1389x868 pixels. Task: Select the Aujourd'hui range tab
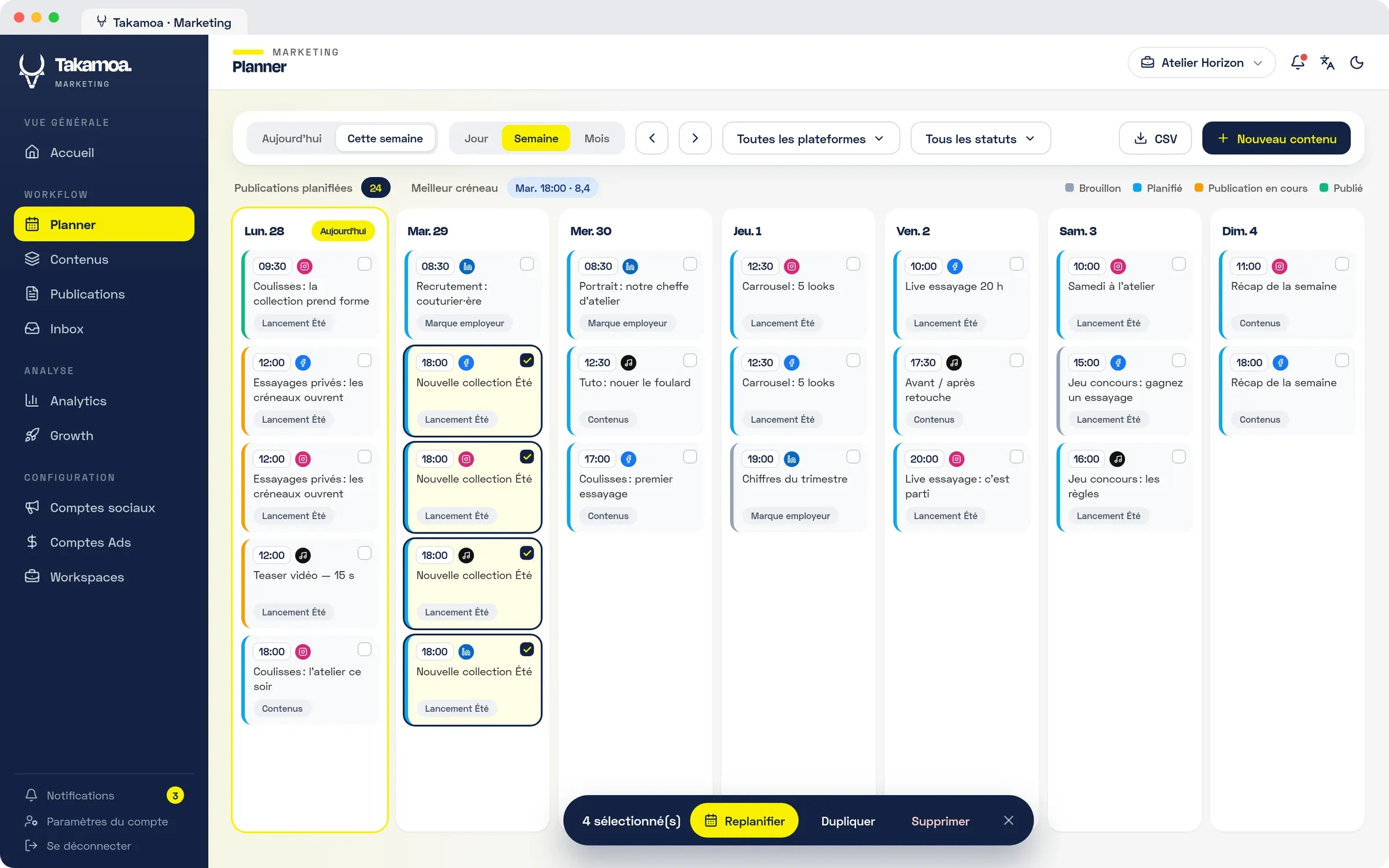click(292, 138)
